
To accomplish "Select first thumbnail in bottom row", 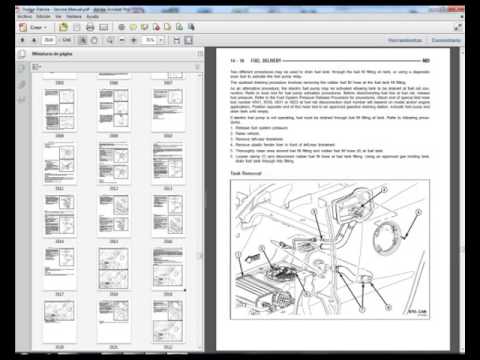I will click(x=59, y=321).
